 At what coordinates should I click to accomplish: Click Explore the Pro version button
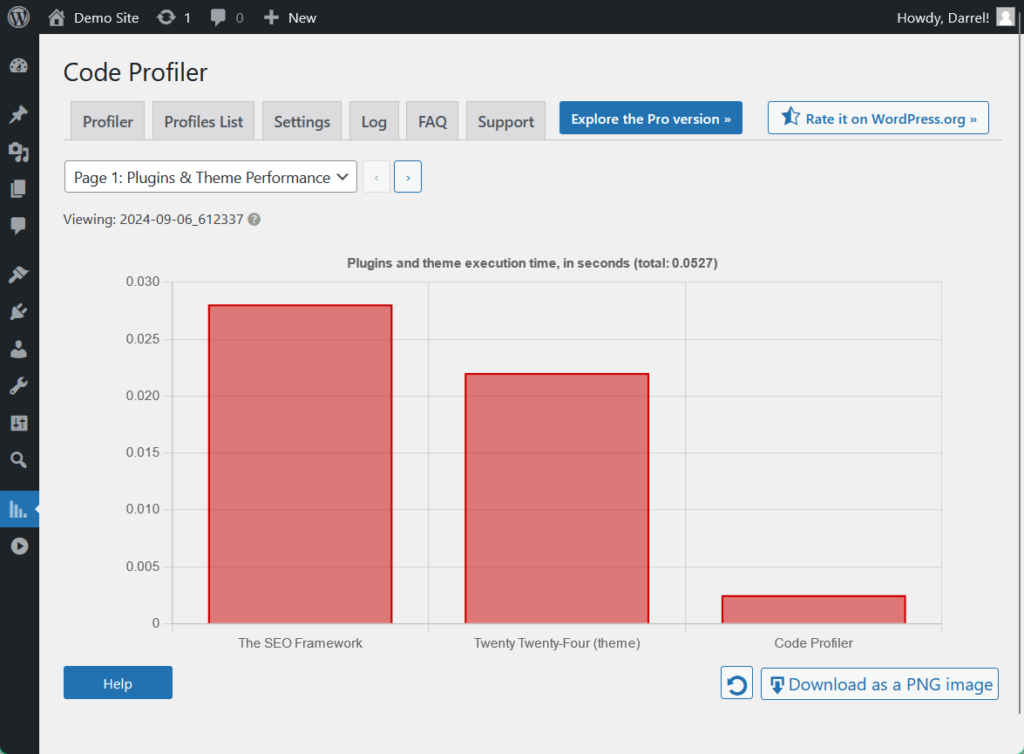coord(650,118)
